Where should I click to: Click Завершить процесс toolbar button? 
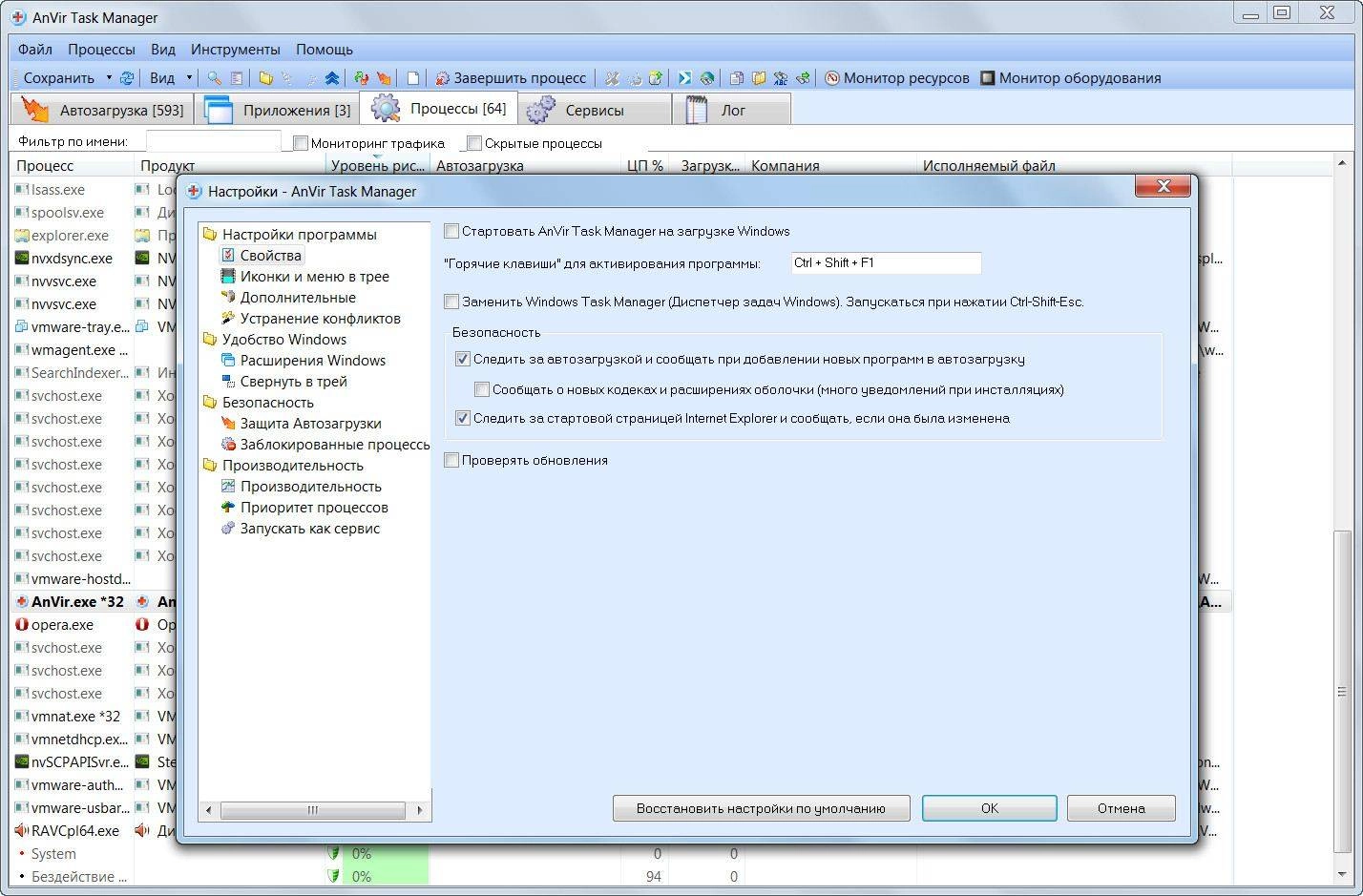[511, 78]
